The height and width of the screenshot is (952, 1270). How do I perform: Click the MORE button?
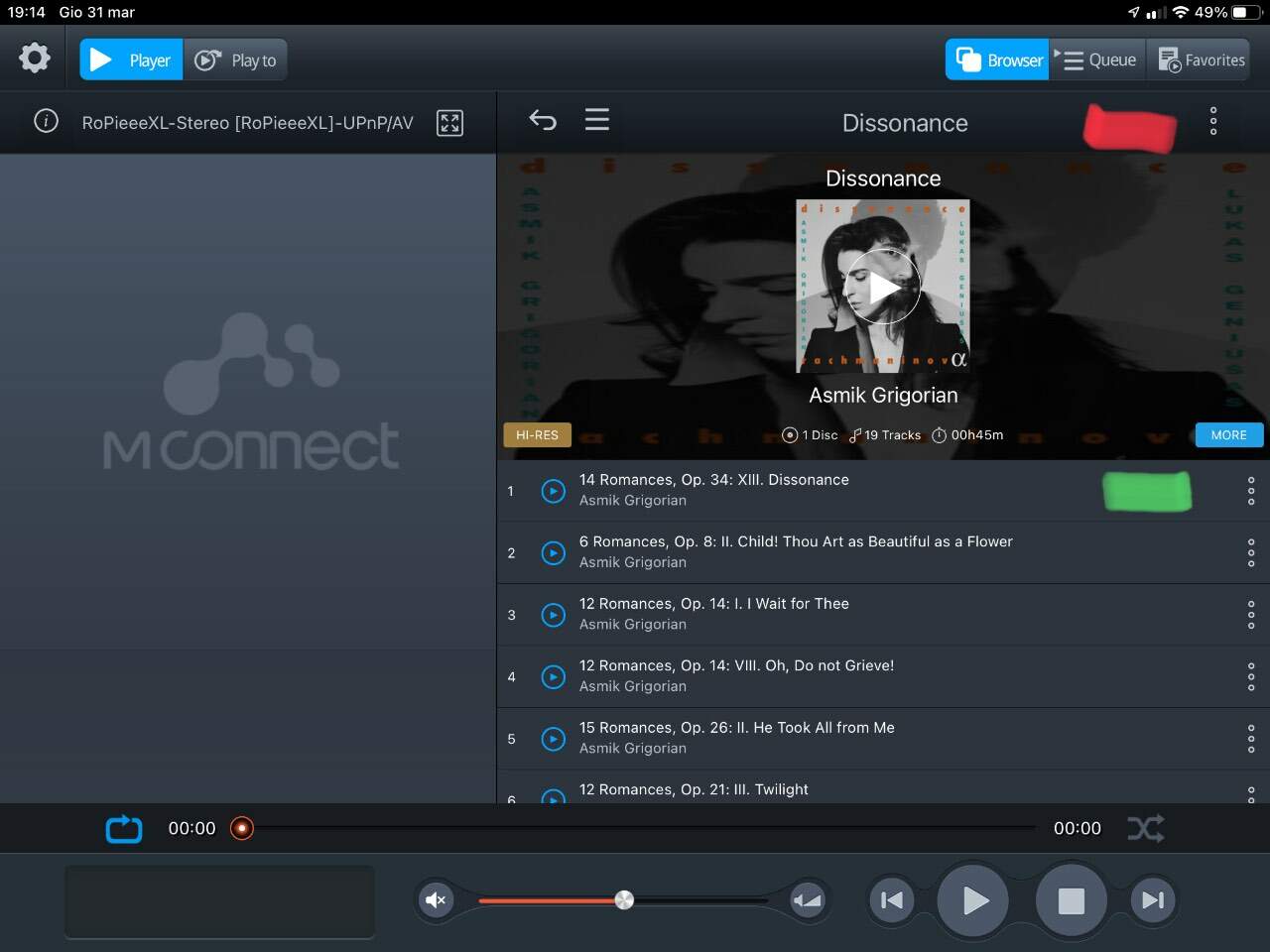(x=1228, y=435)
